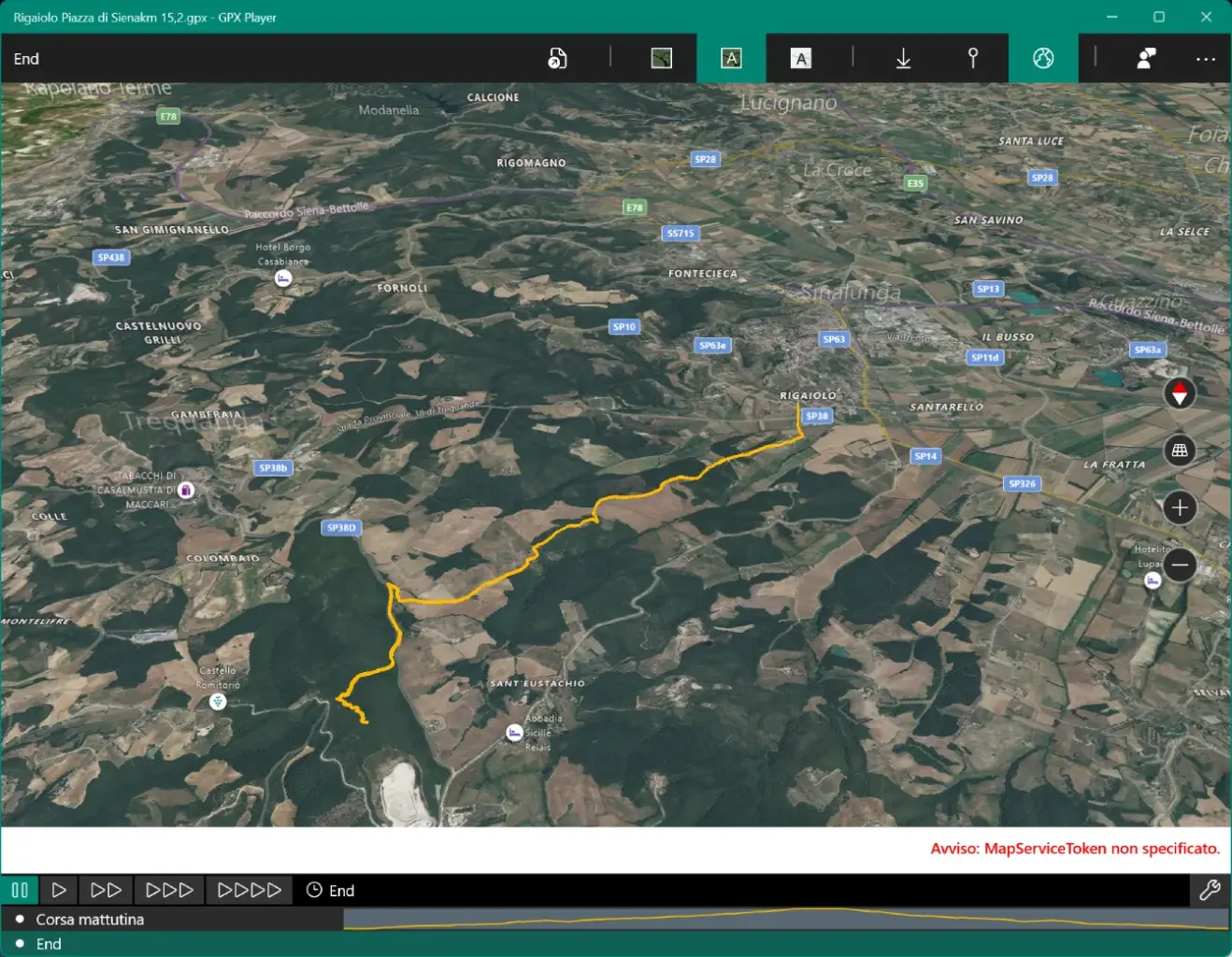This screenshot has width=1232, height=957.
Task: Minimize the GPX Player window
Action: tap(1111, 17)
